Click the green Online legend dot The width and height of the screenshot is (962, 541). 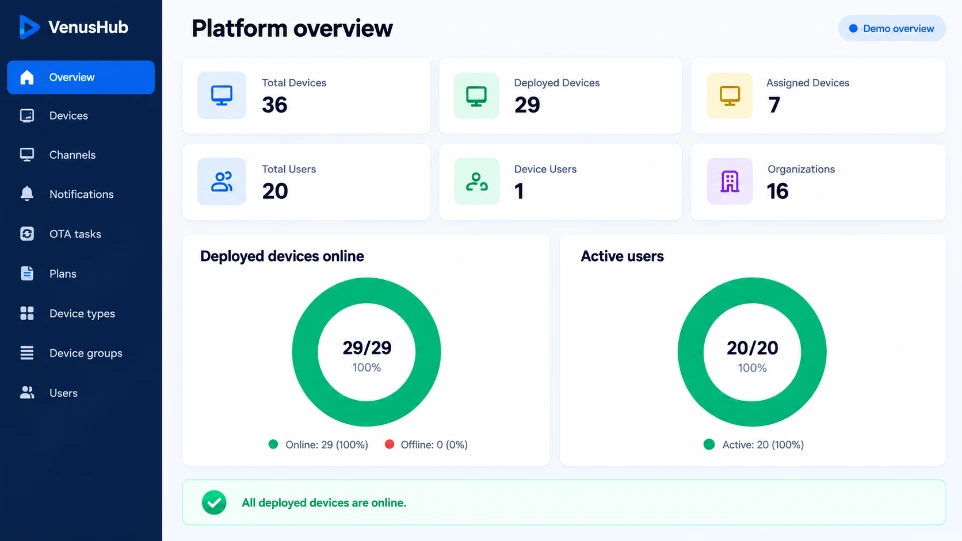273,444
